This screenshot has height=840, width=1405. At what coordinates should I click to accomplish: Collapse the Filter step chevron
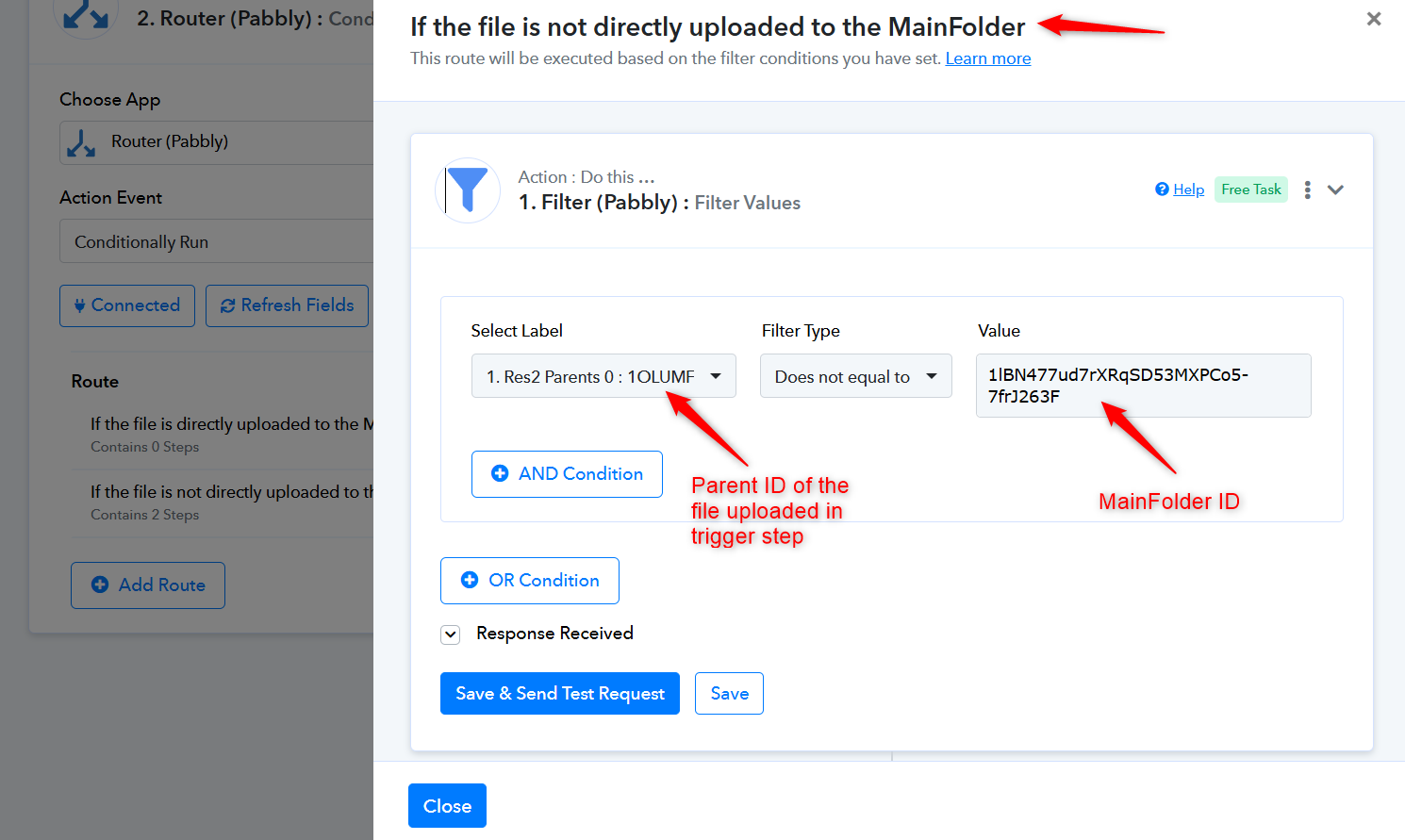coord(1335,189)
